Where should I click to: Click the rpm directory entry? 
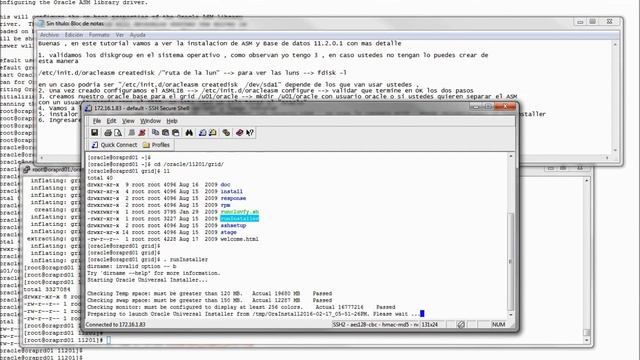click(225, 205)
